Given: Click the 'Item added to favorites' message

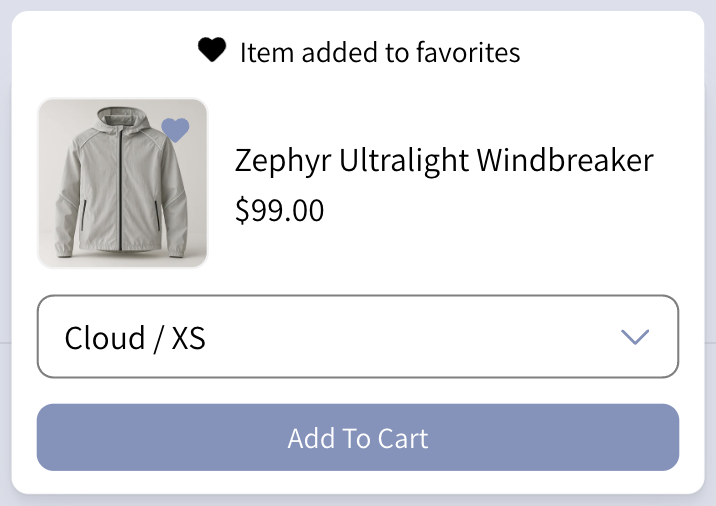Looking at the screenshot, I should [x=380, y=51].
